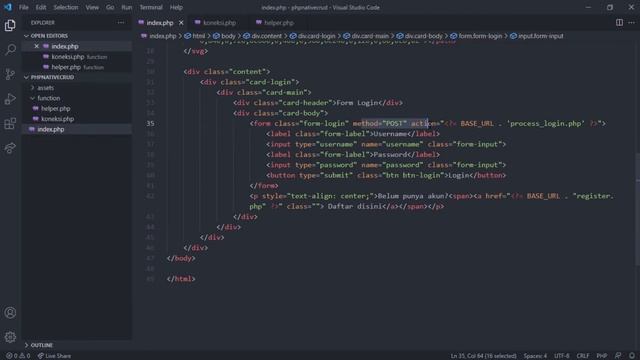The height and width of the screenshot is (360, 640).
Task: Open the Manage gear icon
Action: (x=10, y=337)
